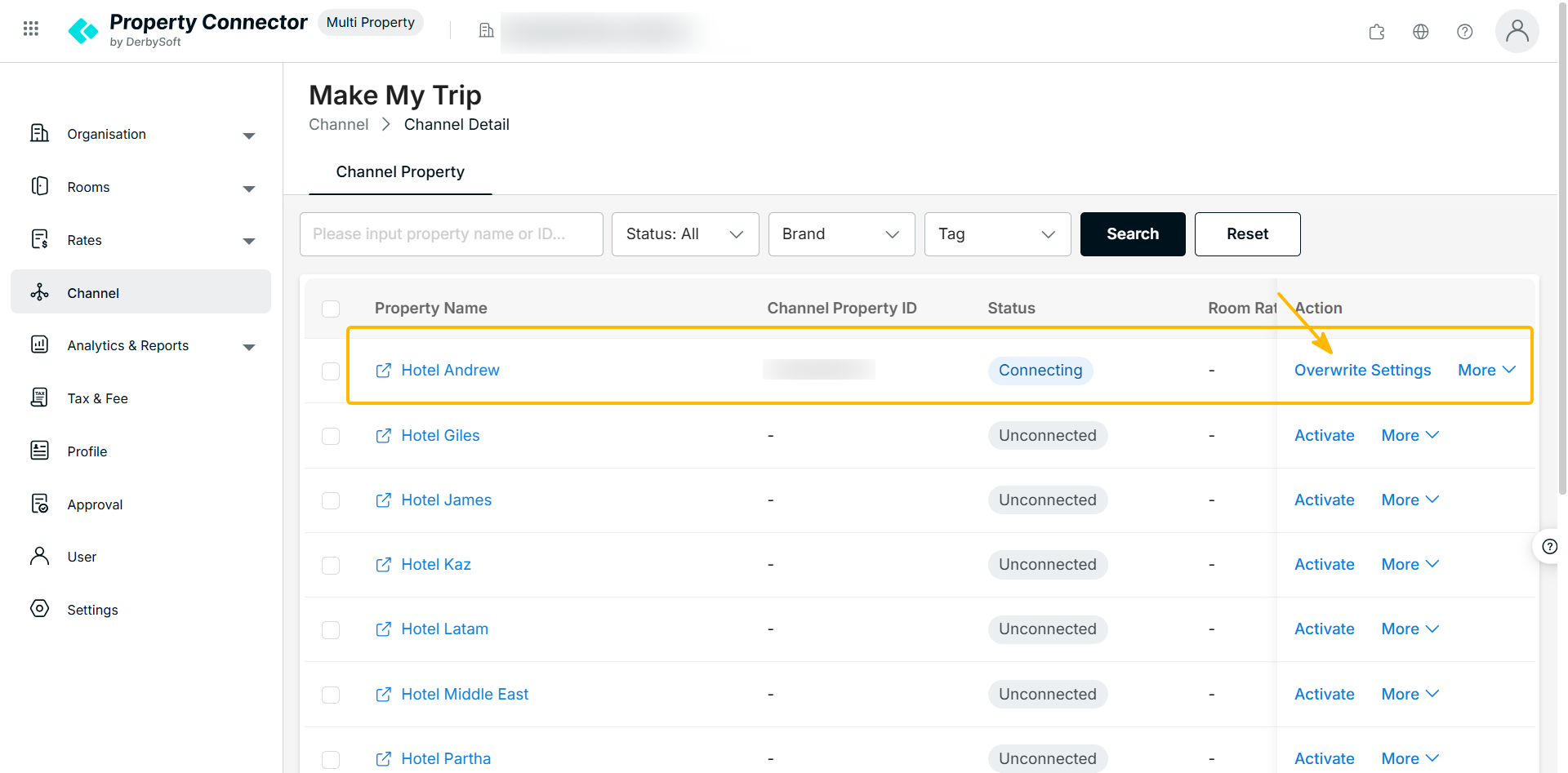Click the Settings sidebar icon
The image size is (1568, 773).
tap(39, 609)
